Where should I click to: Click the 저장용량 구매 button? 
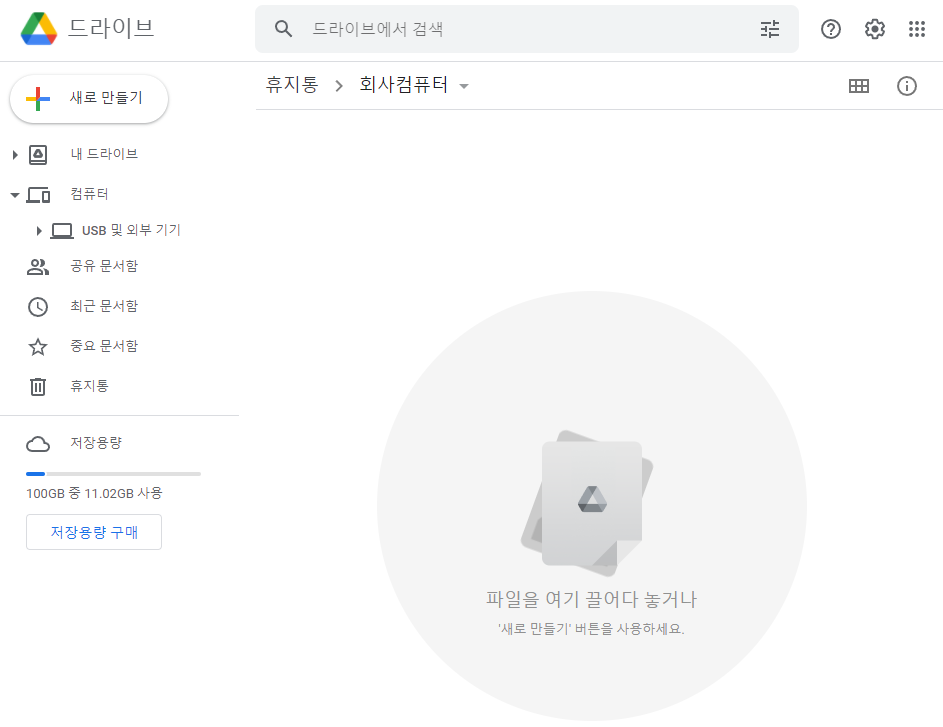94,532
